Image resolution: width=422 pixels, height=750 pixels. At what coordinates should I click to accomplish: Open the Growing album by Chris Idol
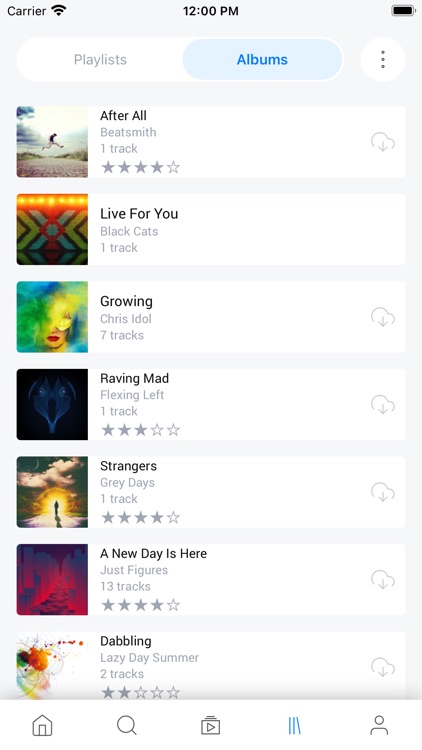click(x=211, y=317)
